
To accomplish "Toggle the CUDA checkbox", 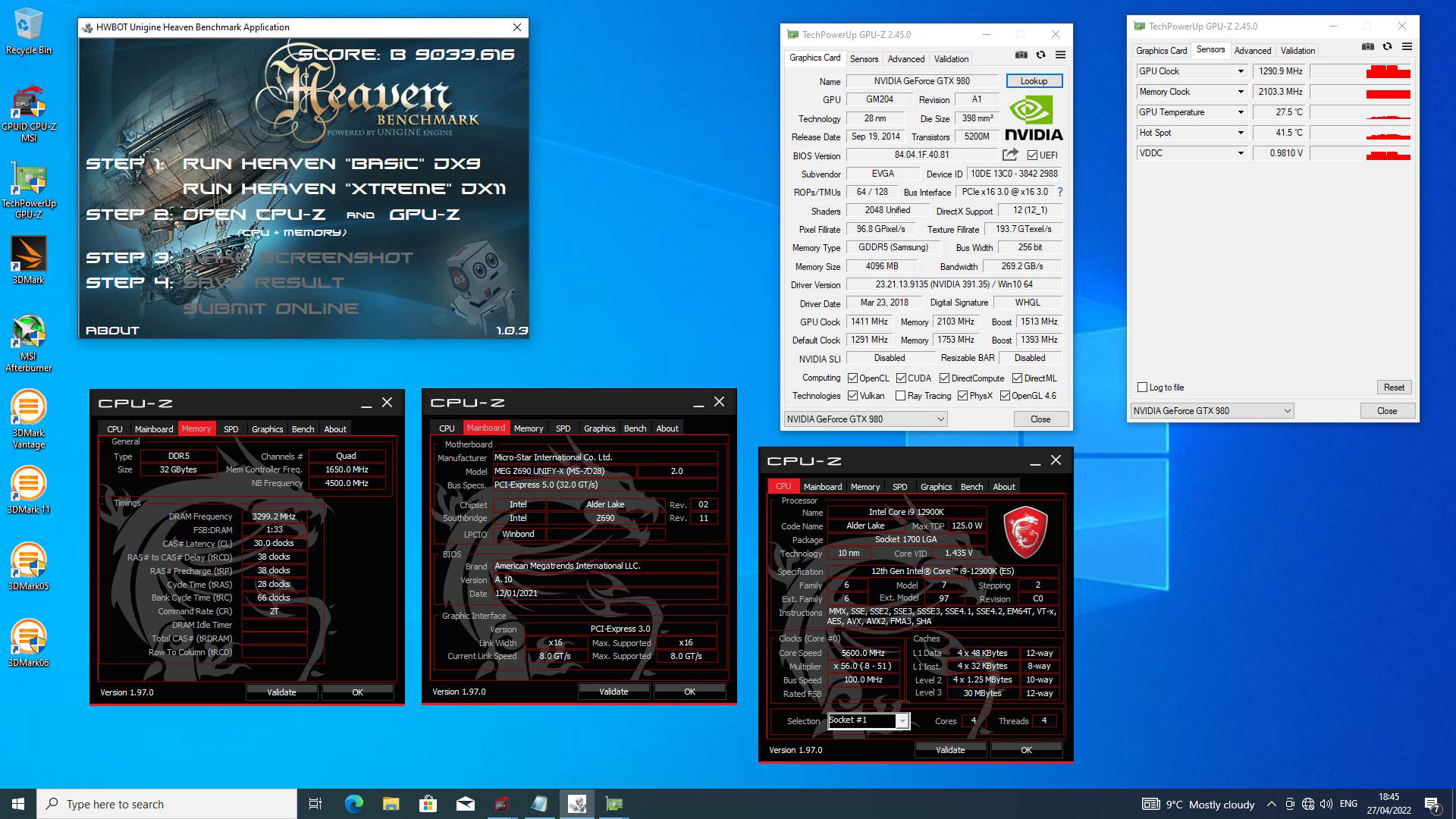I will [x=901, y=378].
